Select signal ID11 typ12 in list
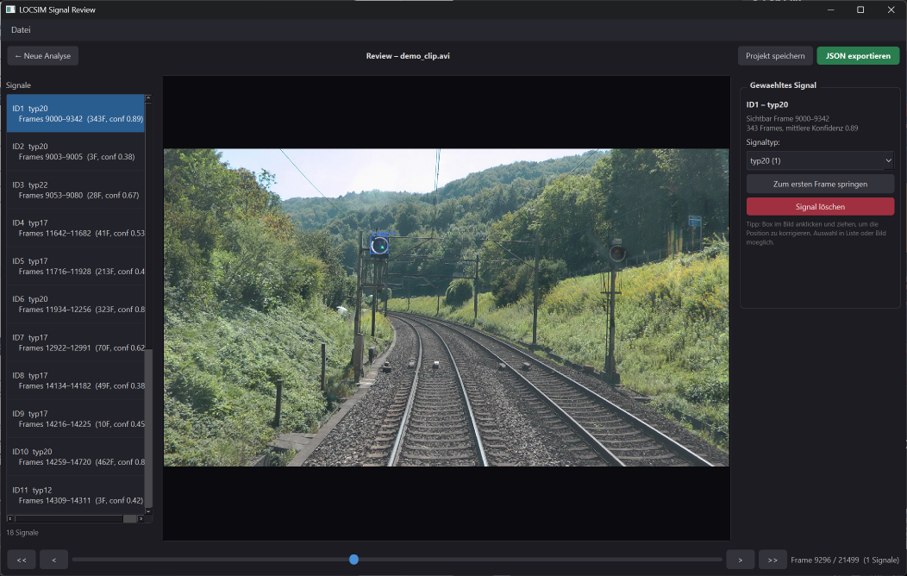Screen dimensions: 907x576 coord(76,495)
